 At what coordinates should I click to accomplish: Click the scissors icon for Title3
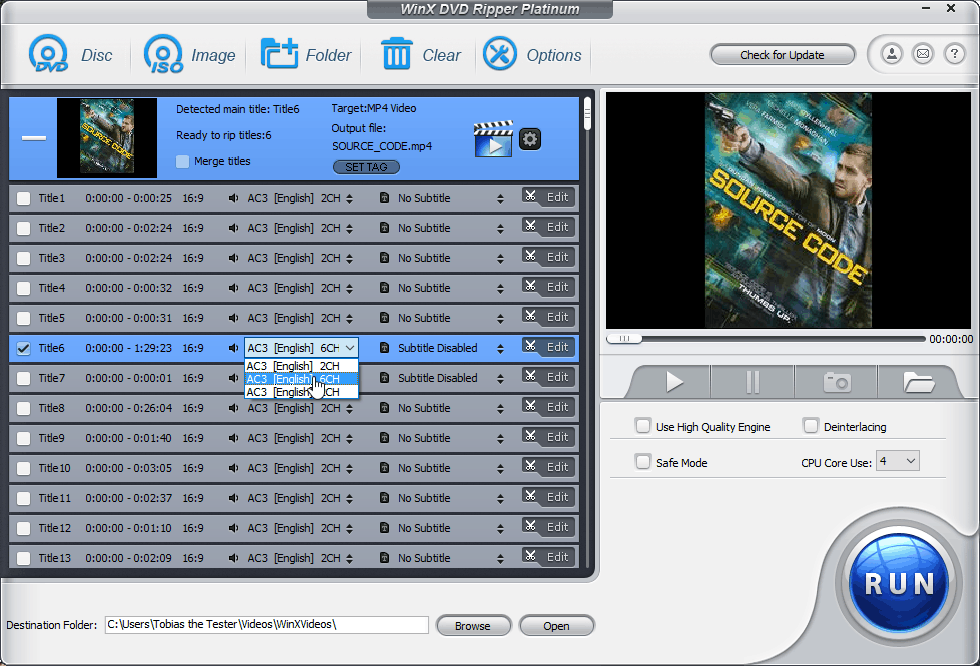[x=530, y=256]
